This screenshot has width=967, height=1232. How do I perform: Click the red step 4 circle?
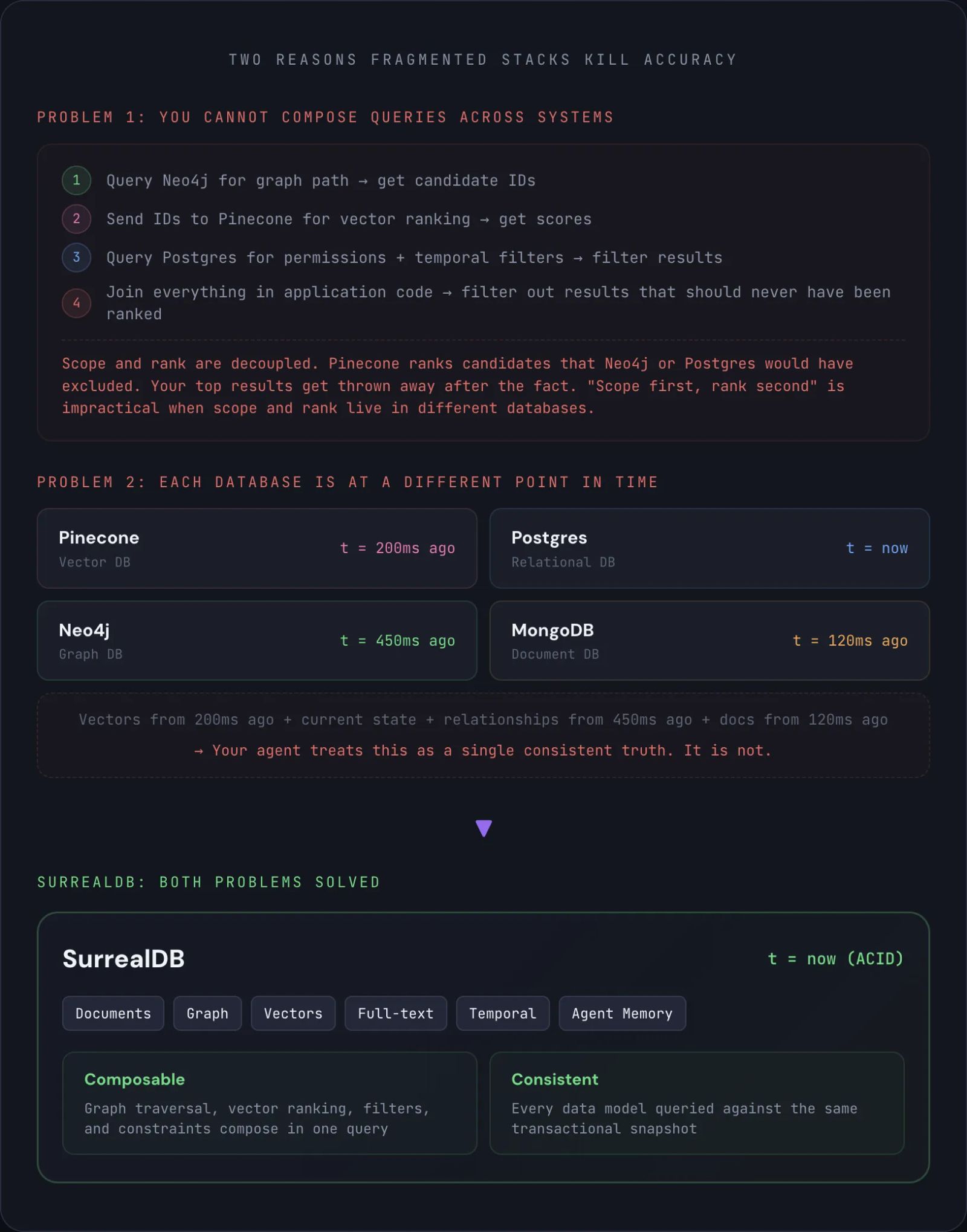[76, 303]
